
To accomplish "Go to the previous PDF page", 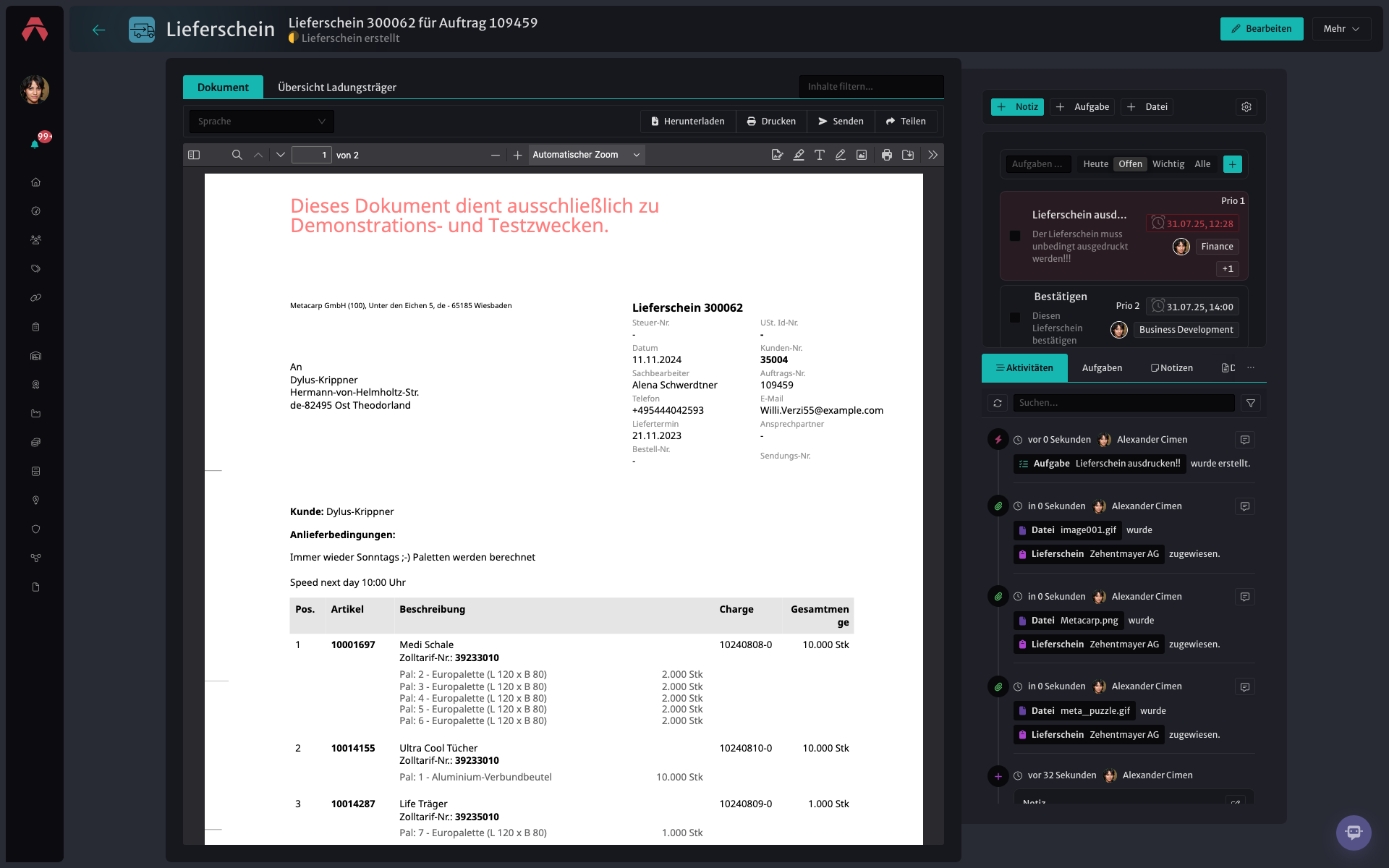I will coord(258,155).
